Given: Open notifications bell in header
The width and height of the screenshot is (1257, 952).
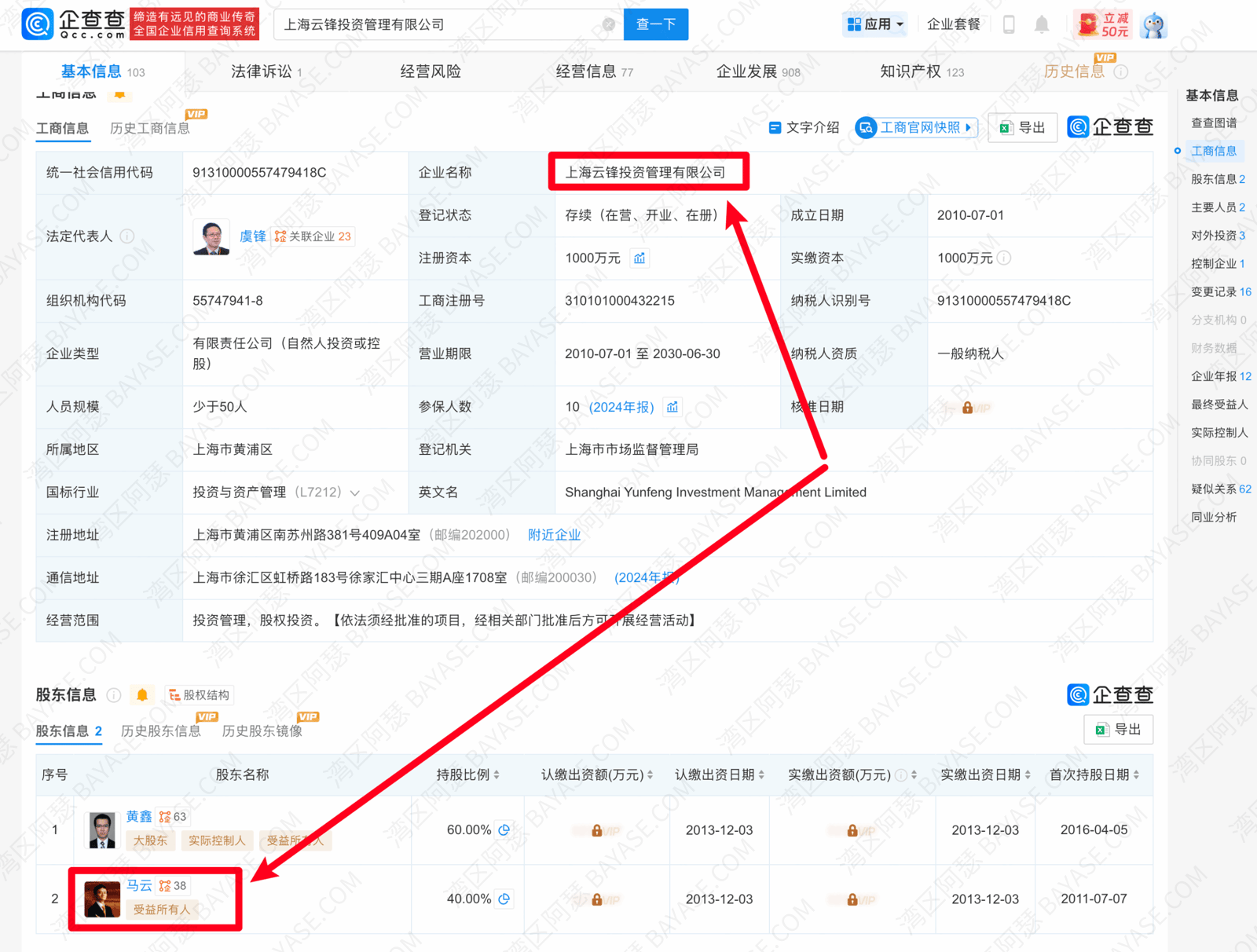Looking at the screenshot, I should [x=1042, y=24].
